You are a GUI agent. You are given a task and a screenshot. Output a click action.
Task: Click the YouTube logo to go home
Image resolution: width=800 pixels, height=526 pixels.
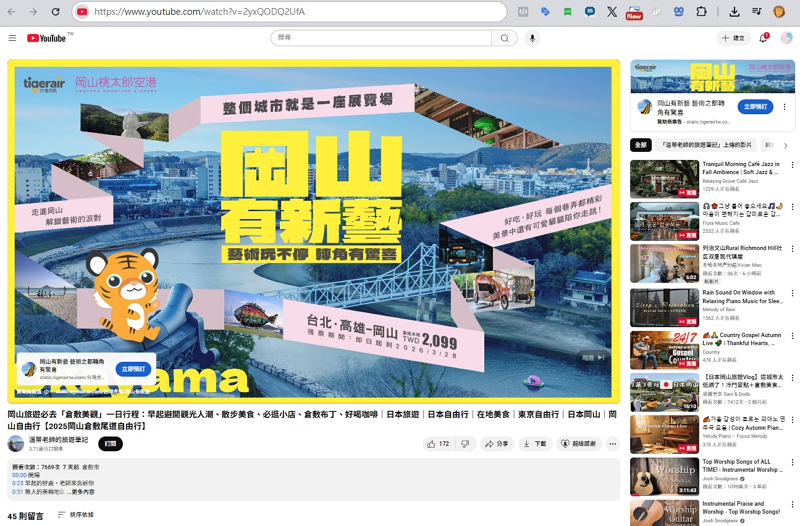click(47, 38)
